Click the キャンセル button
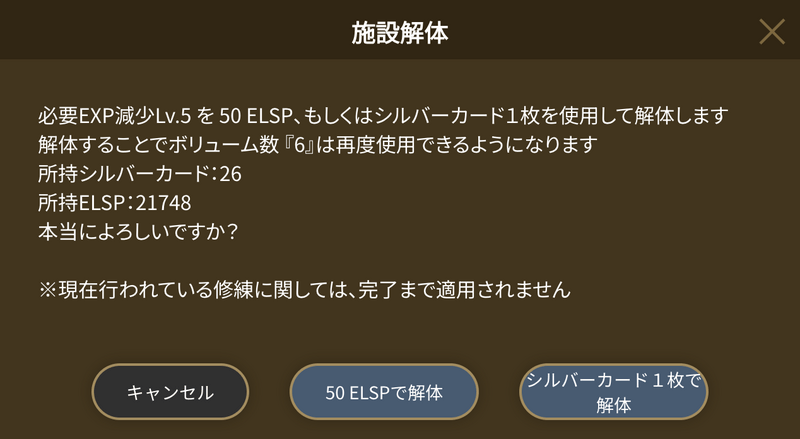This screenshot has height=439, width=800. tap(170, 391)
